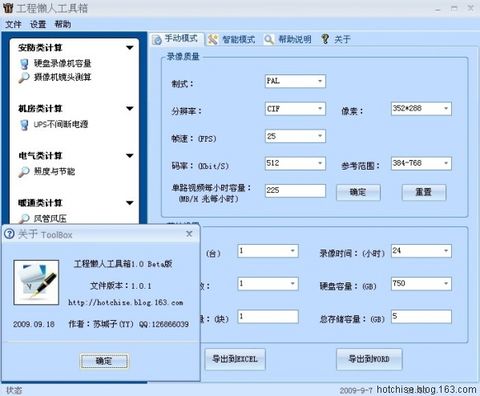The height and width of the screenshot is (396, 480).
Task: Collapse the 安防类计算 section
Action: 130,48
